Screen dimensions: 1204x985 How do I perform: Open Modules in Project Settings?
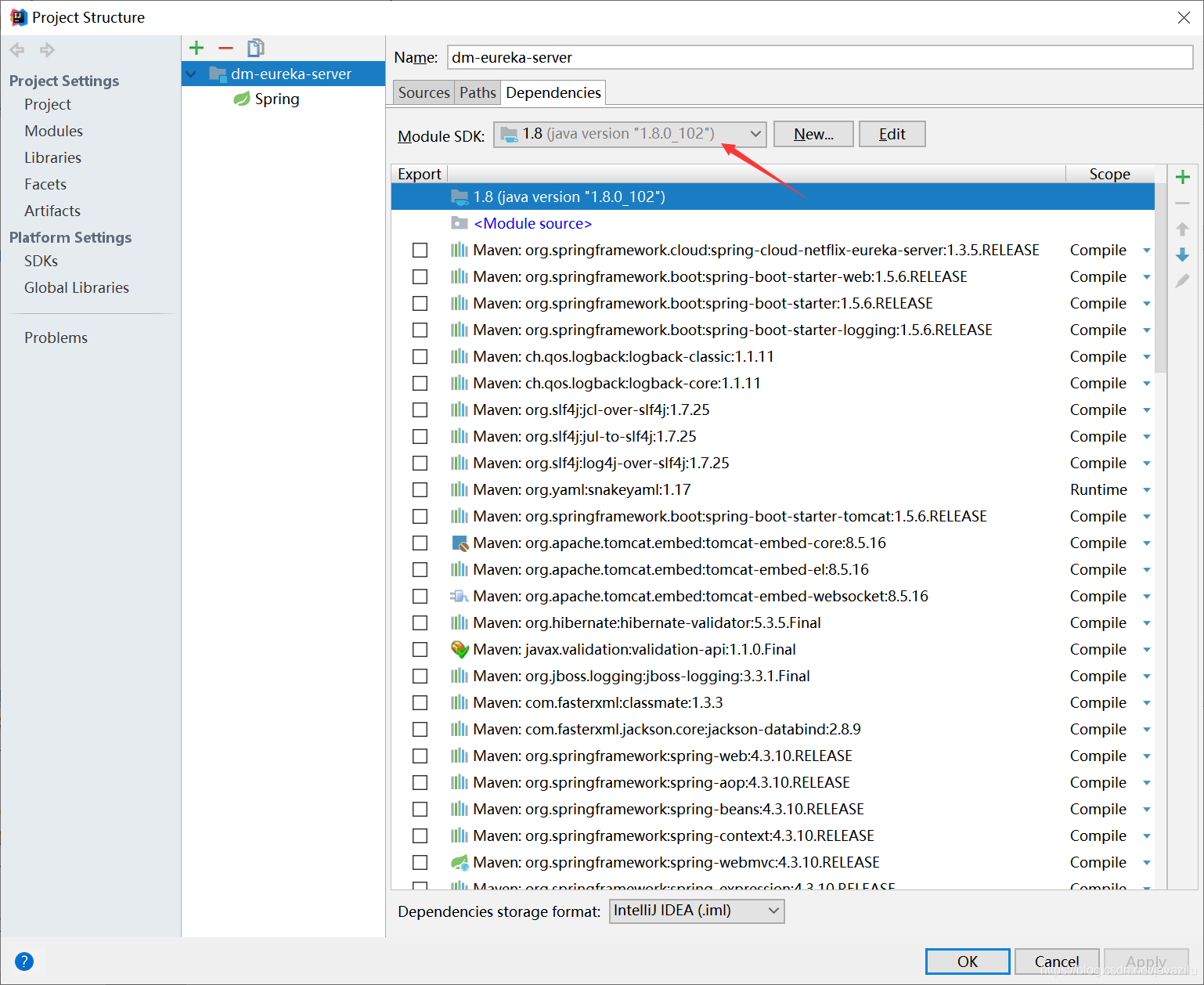[x=53, y=131]
